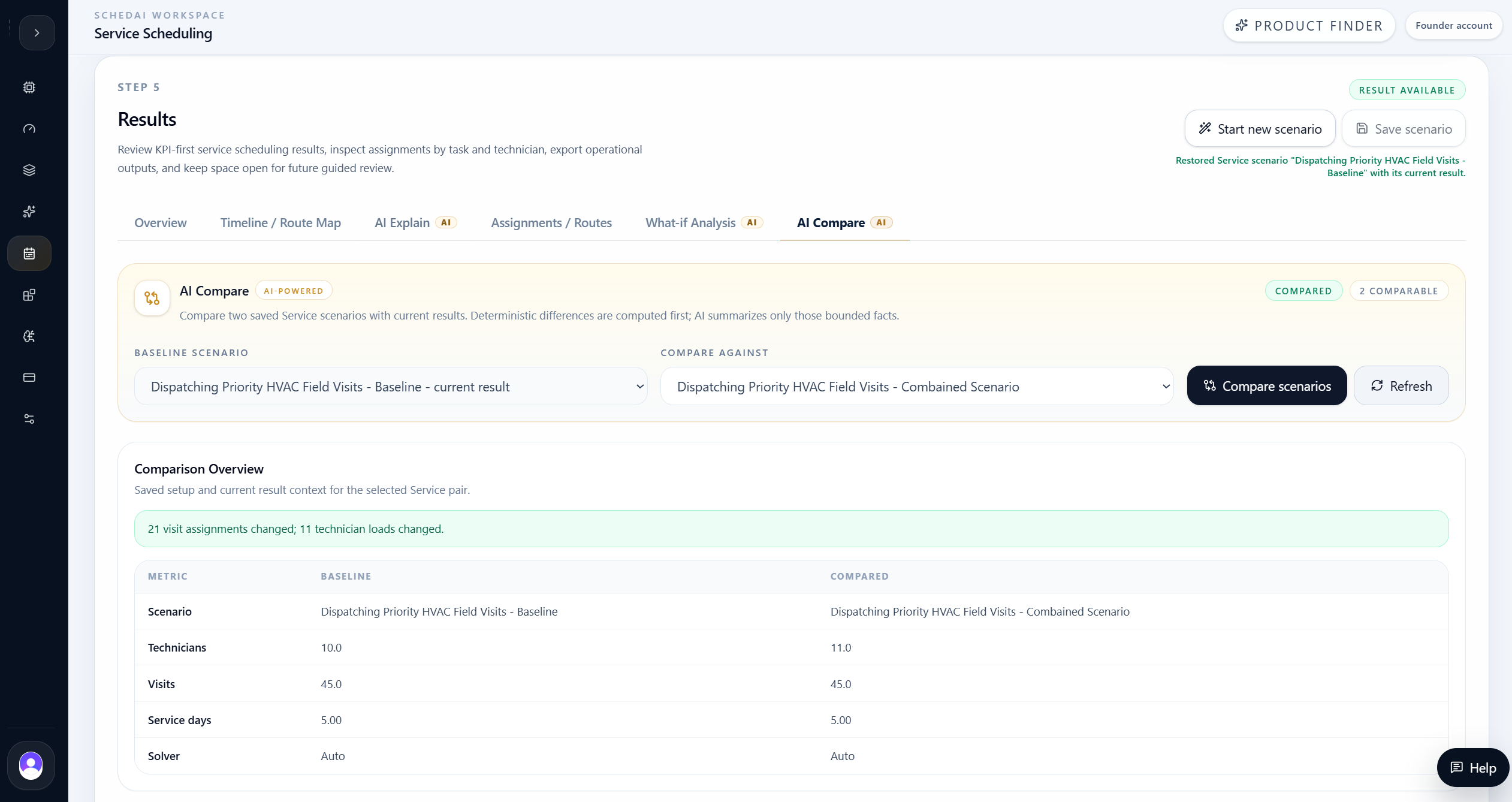The height and width of the screenshot is (802, 1512).
Task: Click the COMPARED column header
Action: [x=859, y=577]
